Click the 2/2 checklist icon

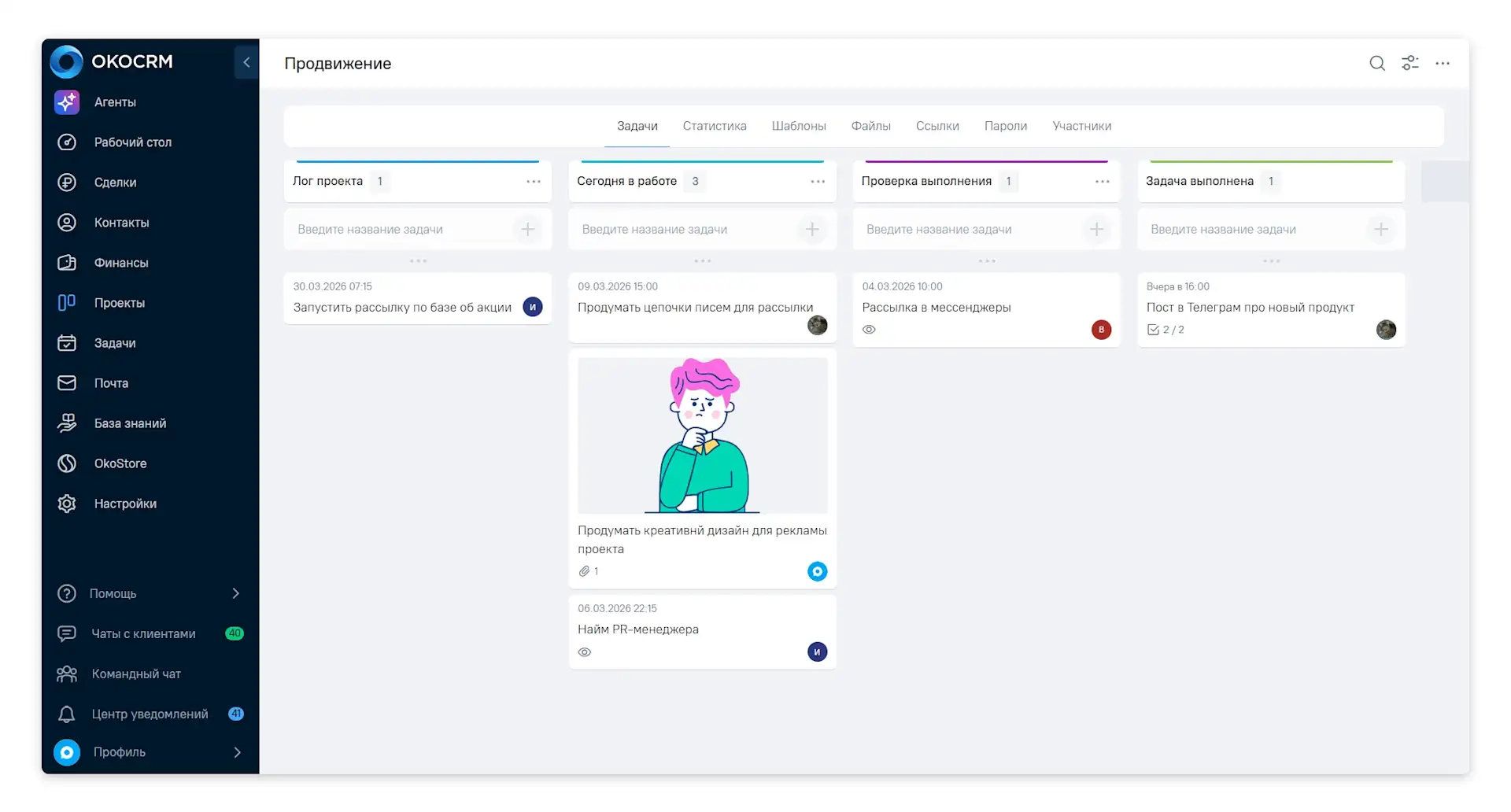tap(1153, 330)
